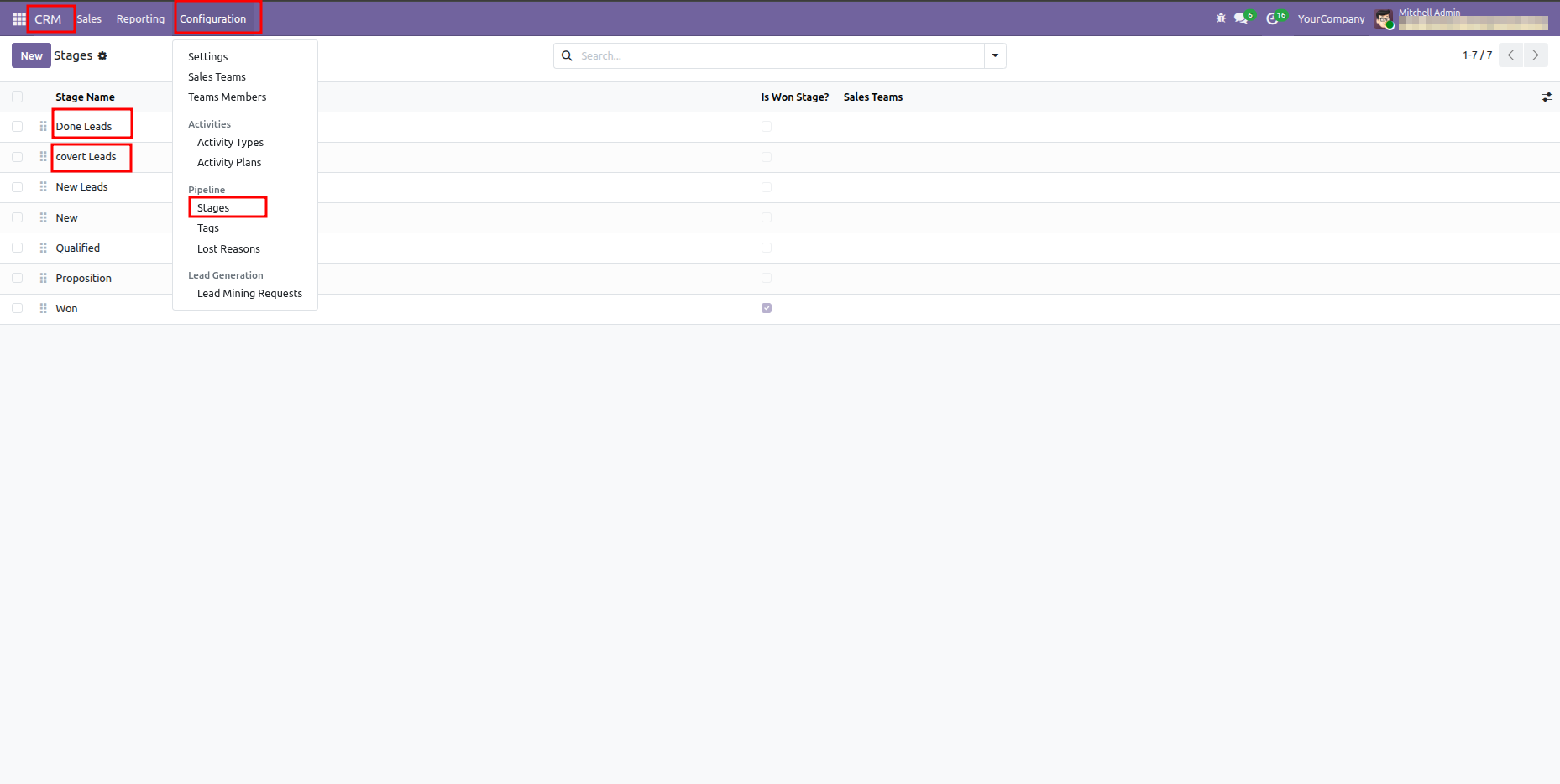Sort by the Stage Name column header

[x=85, y=97]
